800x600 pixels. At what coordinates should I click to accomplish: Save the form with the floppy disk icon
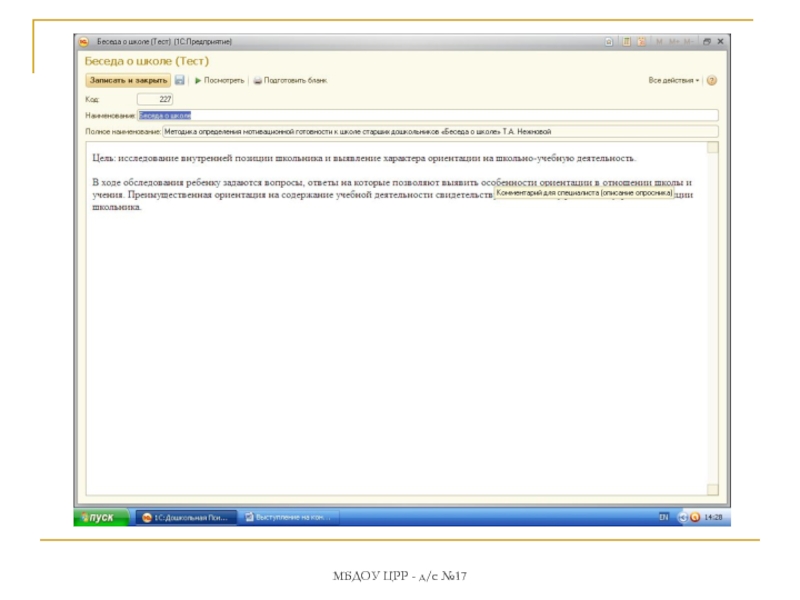180,80
